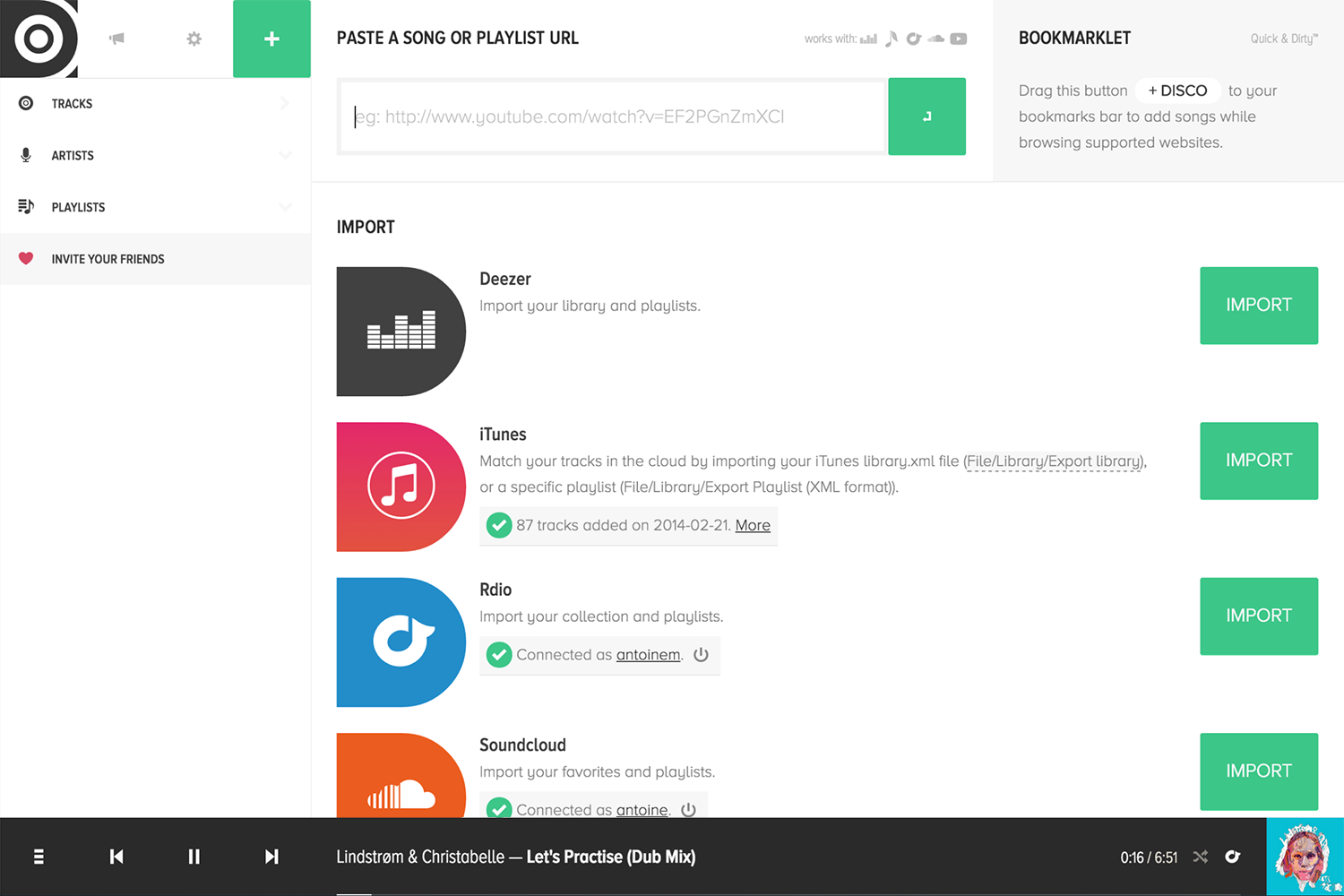Disconnect Soundcloud account with power icon
The height and width of the screenshot is (896, 1344).
pos(688,809)
